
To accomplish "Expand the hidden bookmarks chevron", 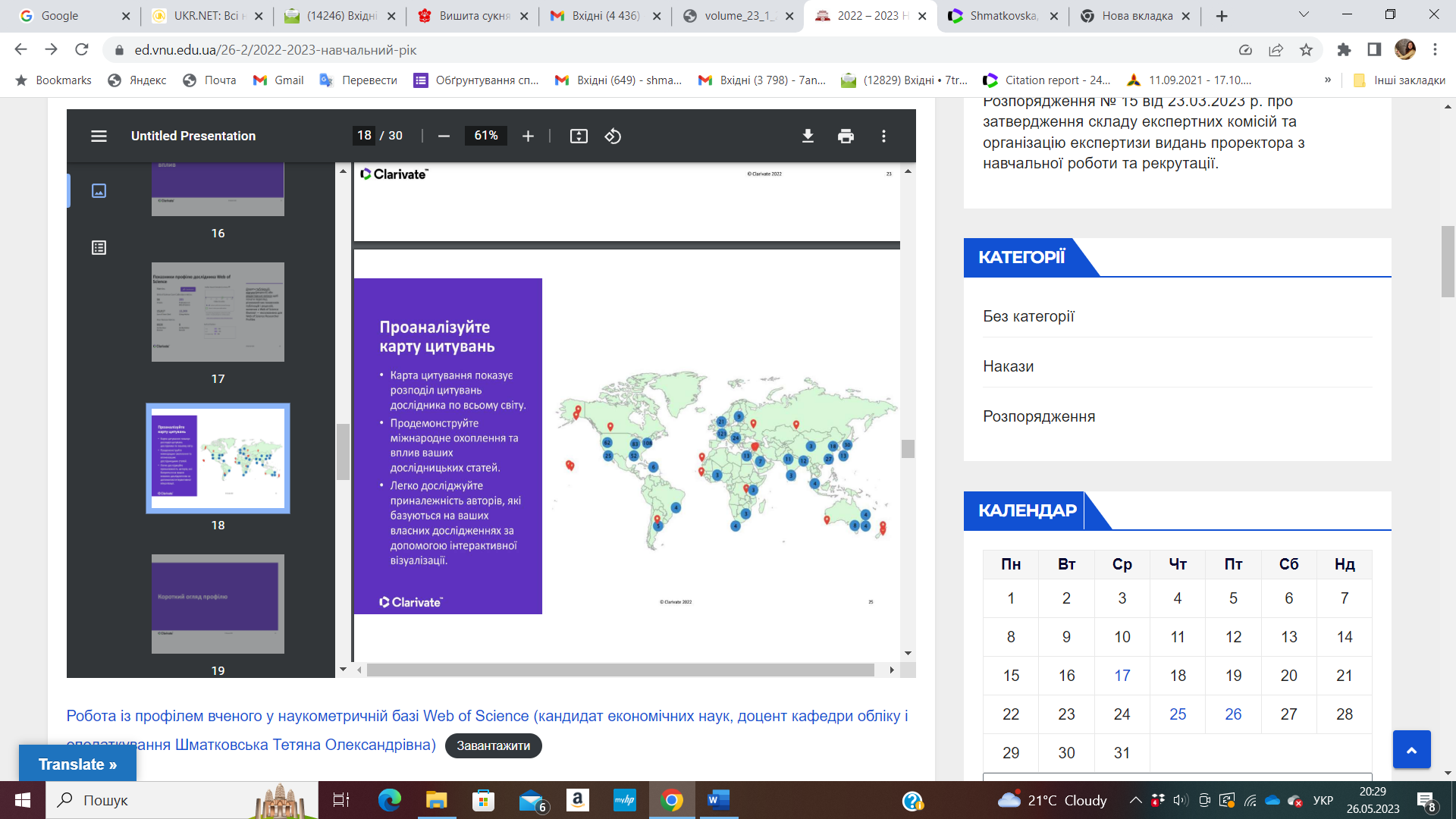I will point(1328,80).
